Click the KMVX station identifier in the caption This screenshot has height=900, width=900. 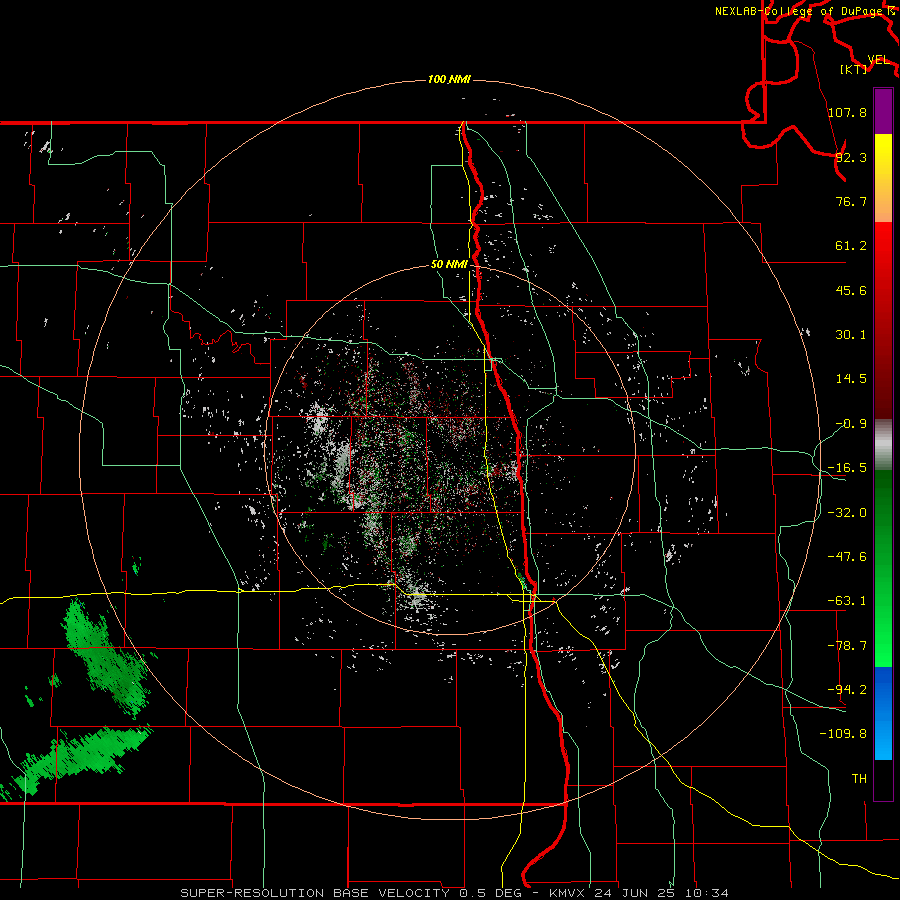567,893
